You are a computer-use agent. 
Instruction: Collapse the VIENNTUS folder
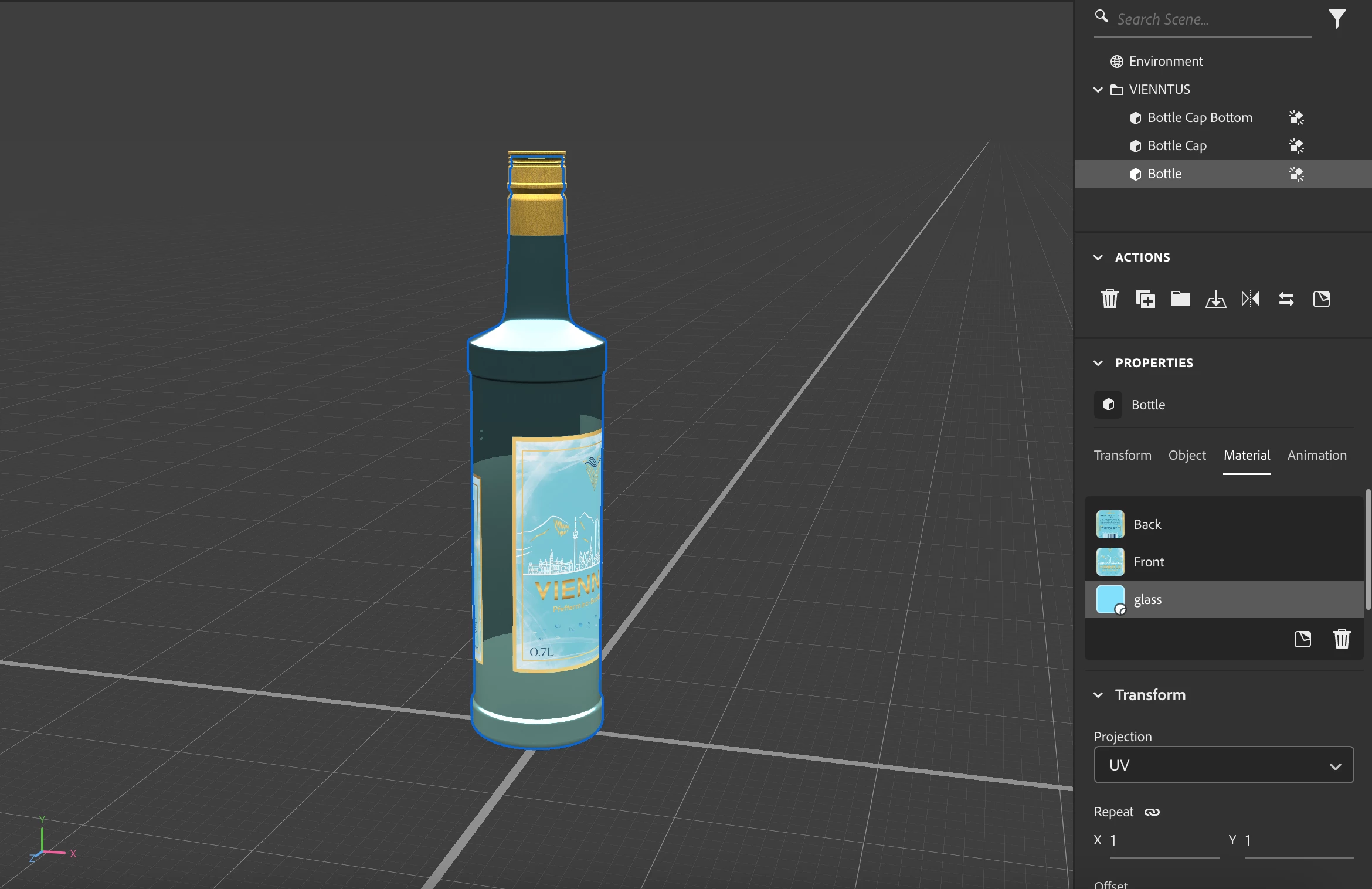(x=1098, y=90)
